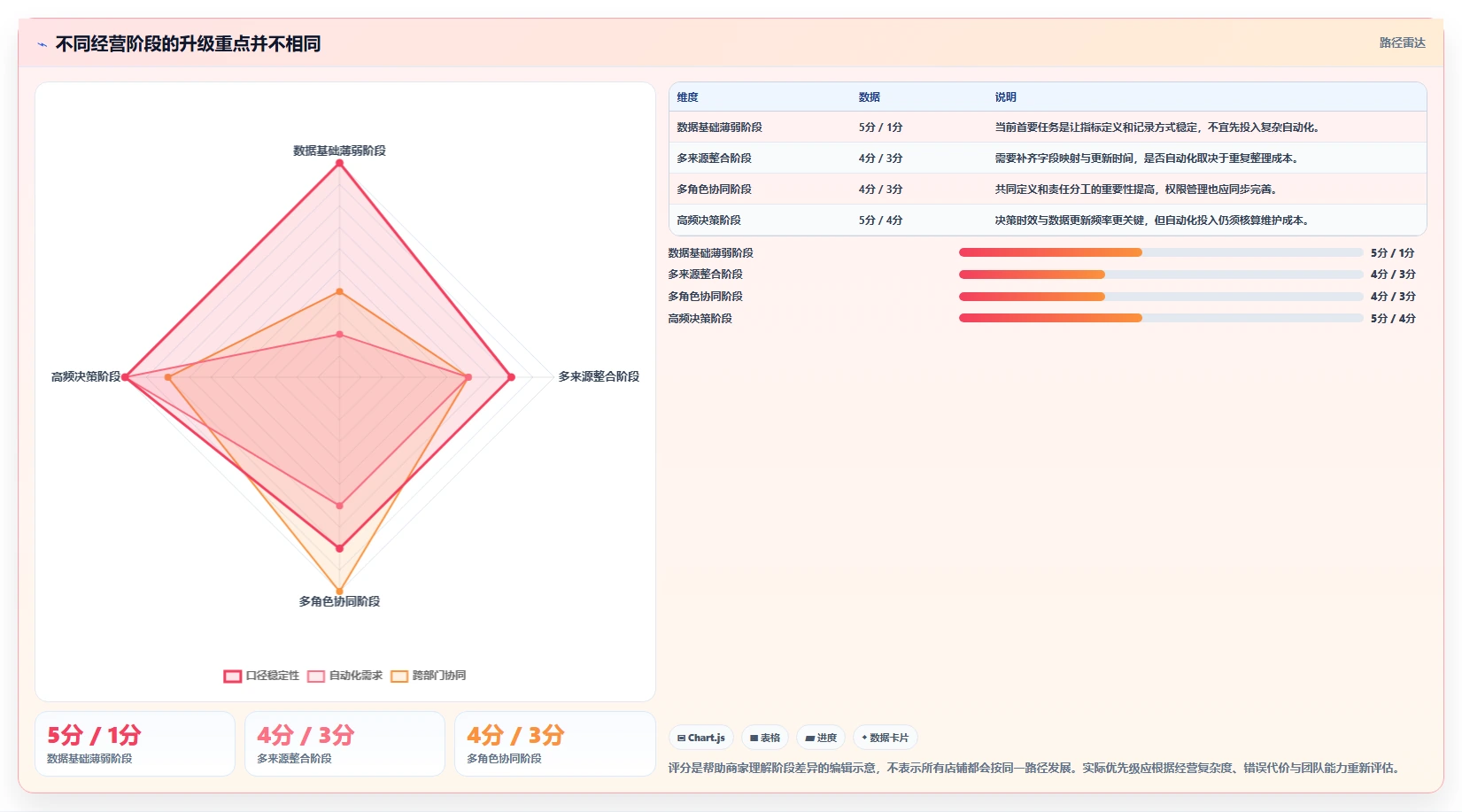Click the 数据基础薄弱阶段 progress bar

pyautogui.click(x=1161, y=252)
